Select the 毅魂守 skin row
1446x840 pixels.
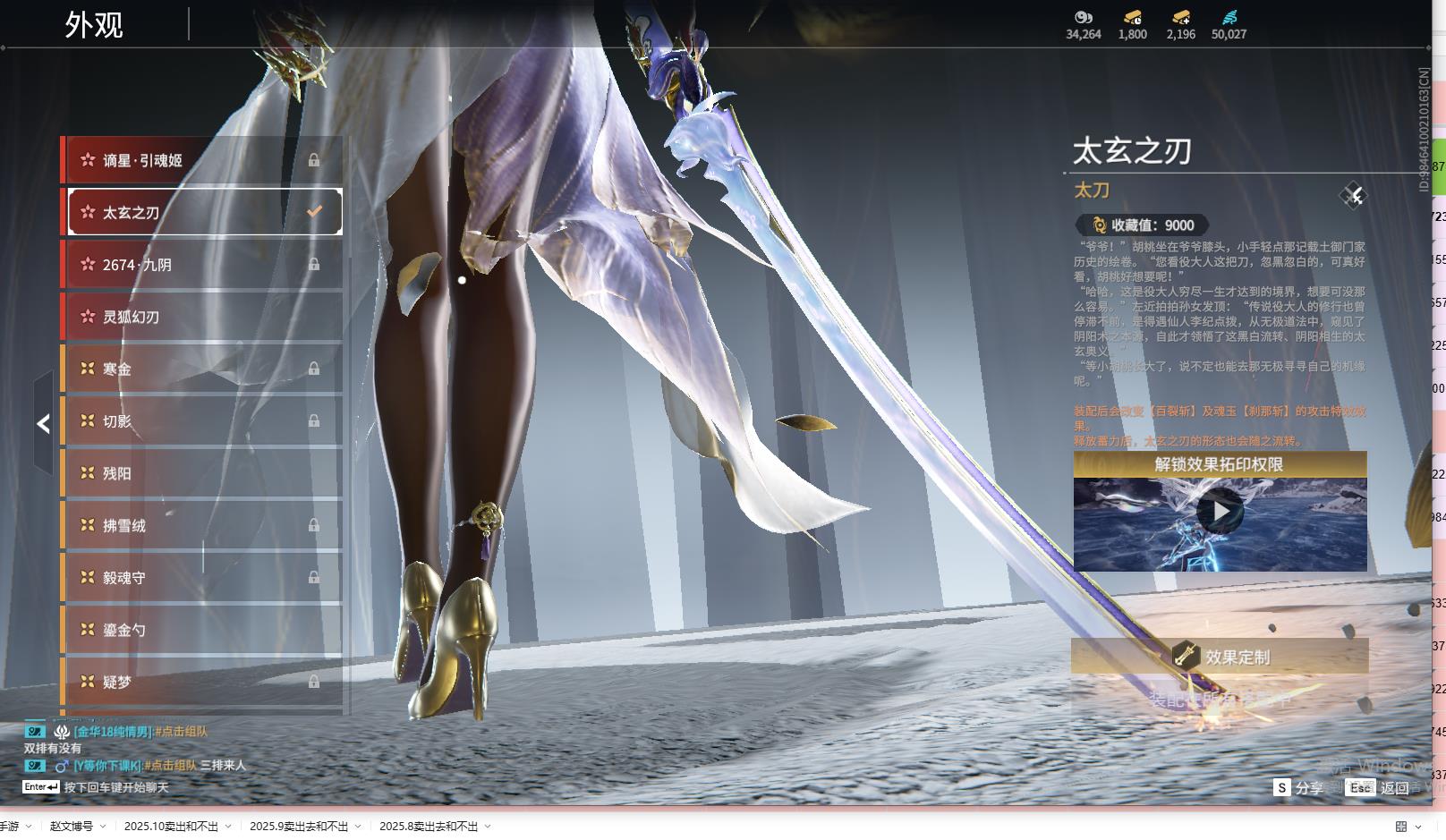202,578
